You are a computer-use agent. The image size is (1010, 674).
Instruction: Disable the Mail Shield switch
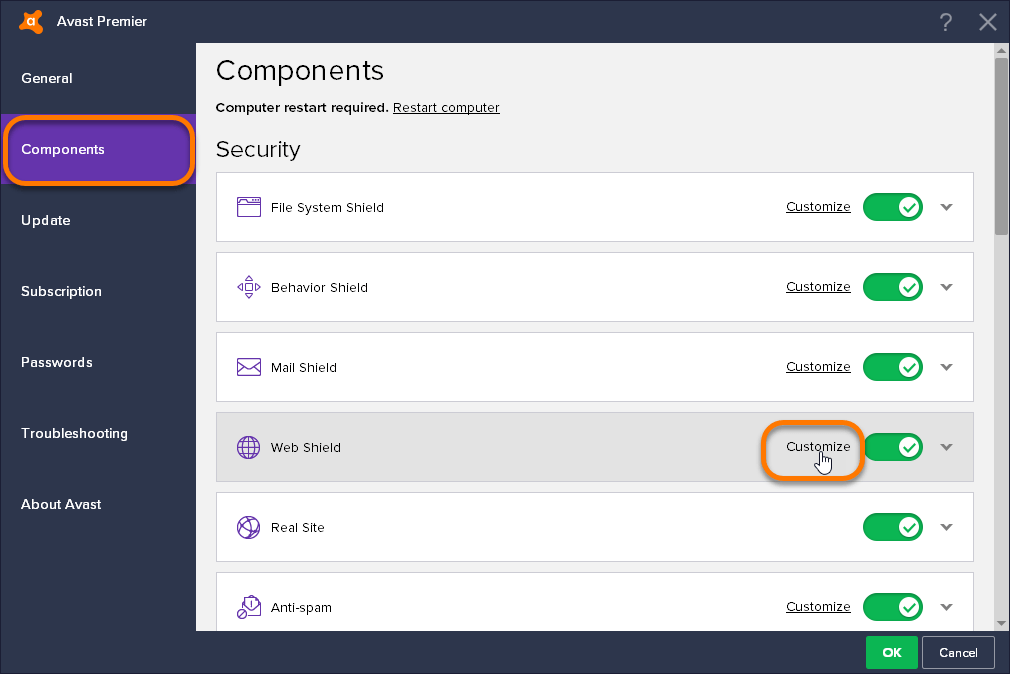point(893,367)
